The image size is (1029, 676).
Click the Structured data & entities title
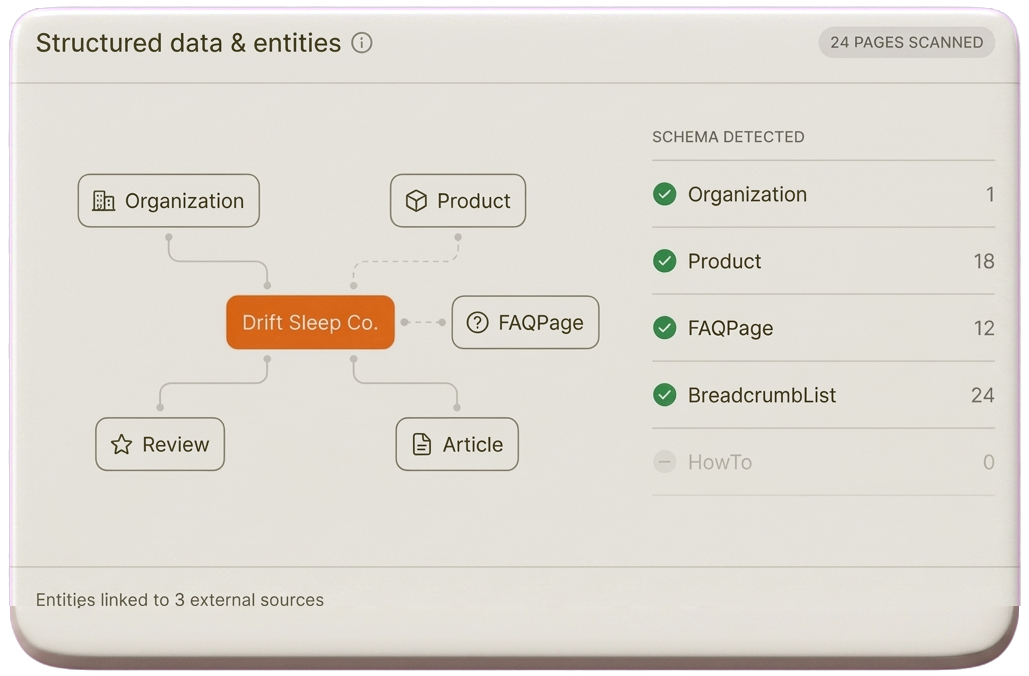tap(188, 43)
